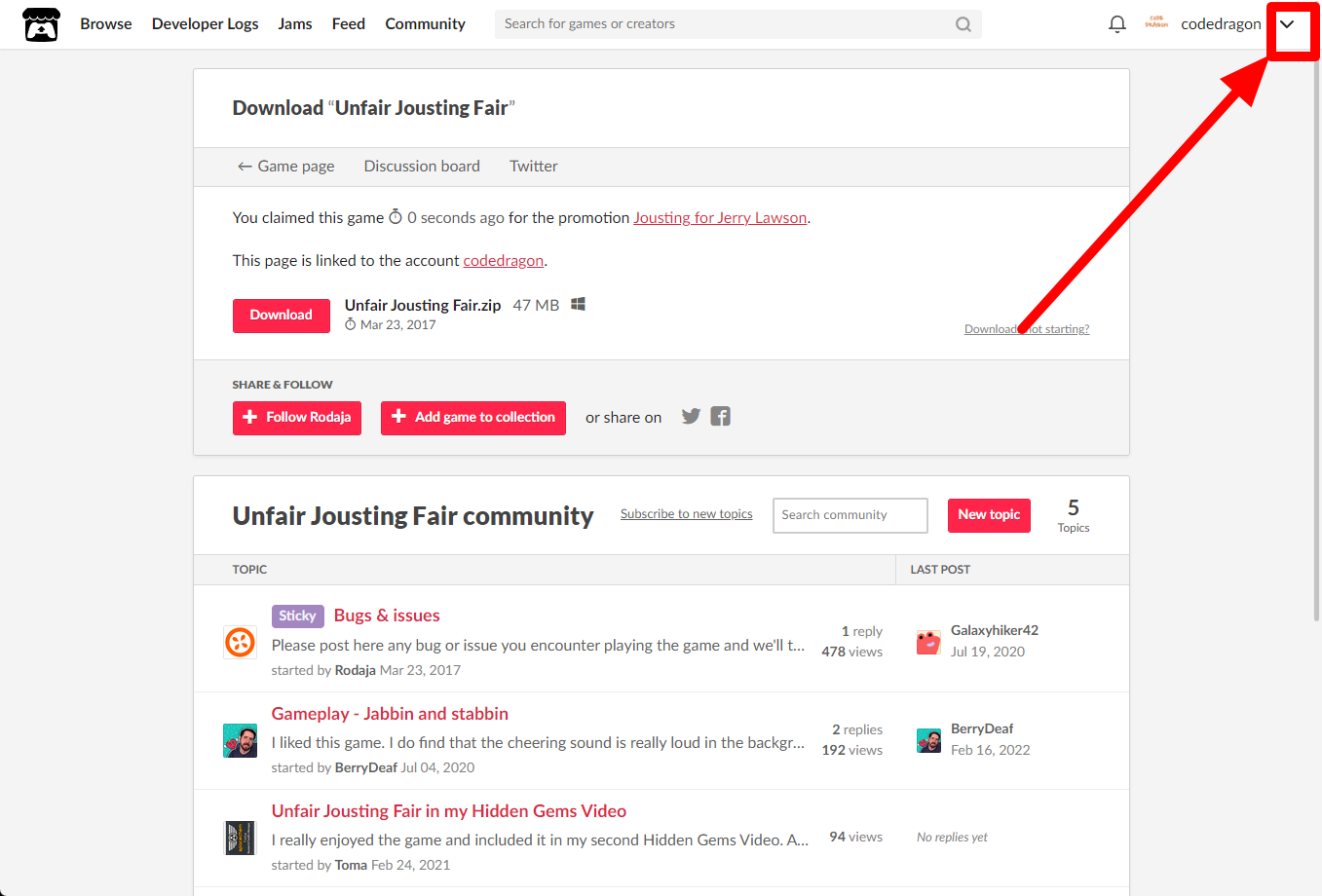Screen dimensions: 1322x896
Task: Click Galaxyhiker42's avatar in last post column
Action: coord(928,642)
